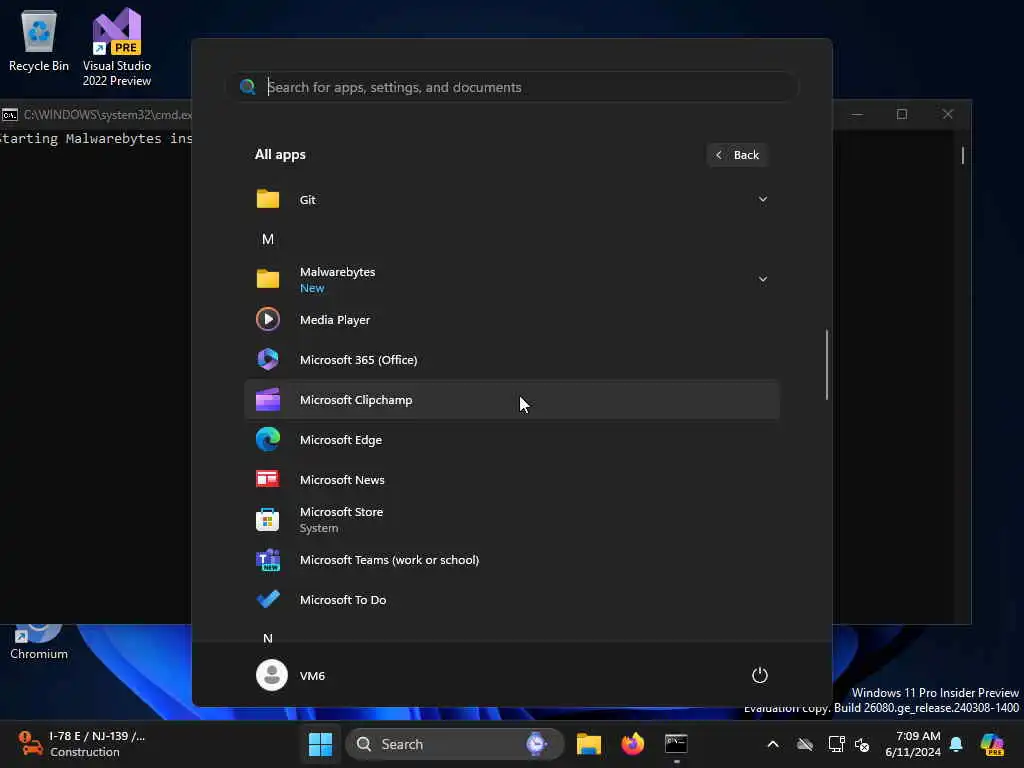The height and width of the screenshot is (768, 1024).
Task: Show hidden system tray icons
Action: 773,744
